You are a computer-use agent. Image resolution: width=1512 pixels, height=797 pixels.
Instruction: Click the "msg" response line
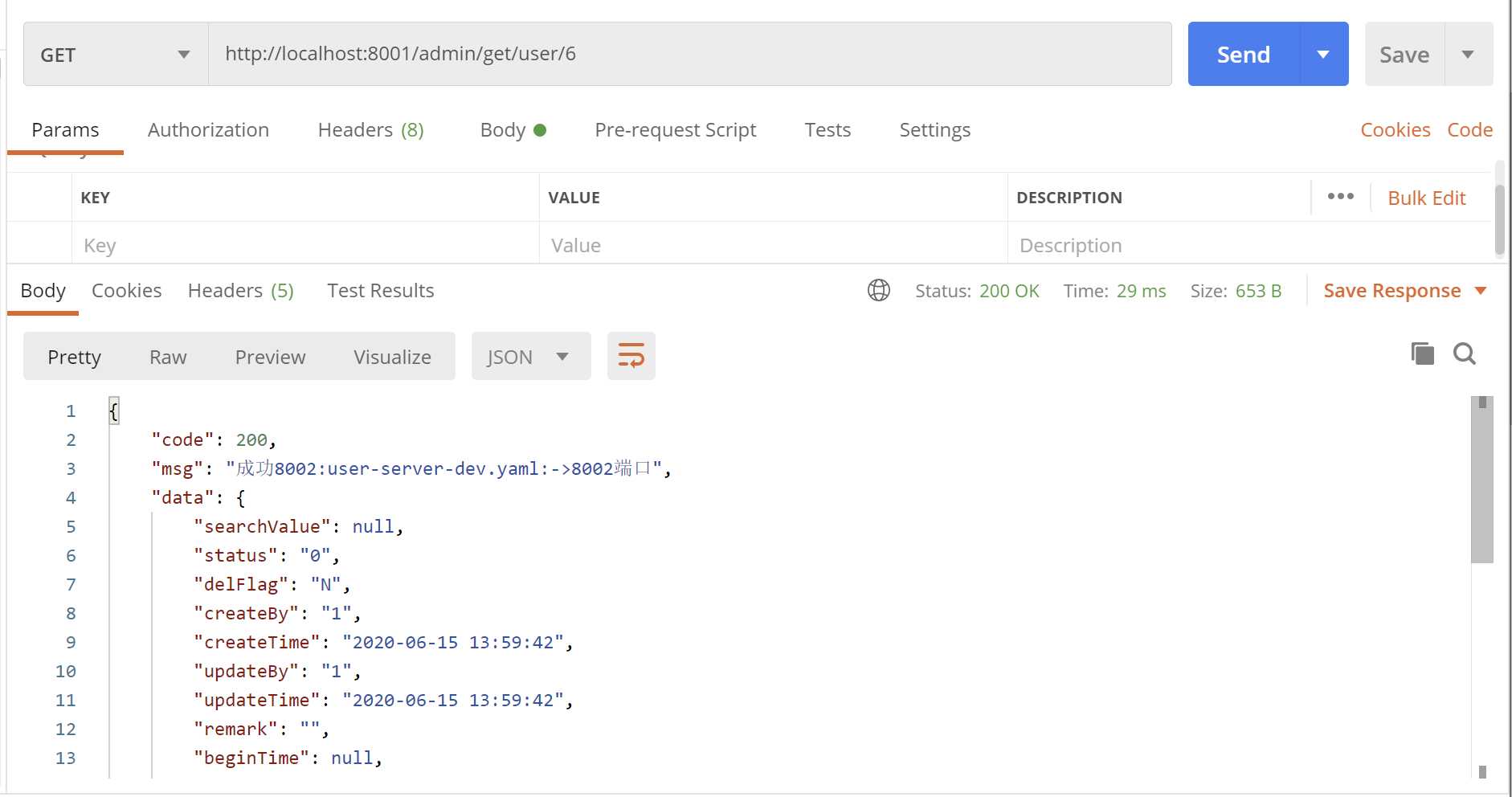(x=411, y=469)
